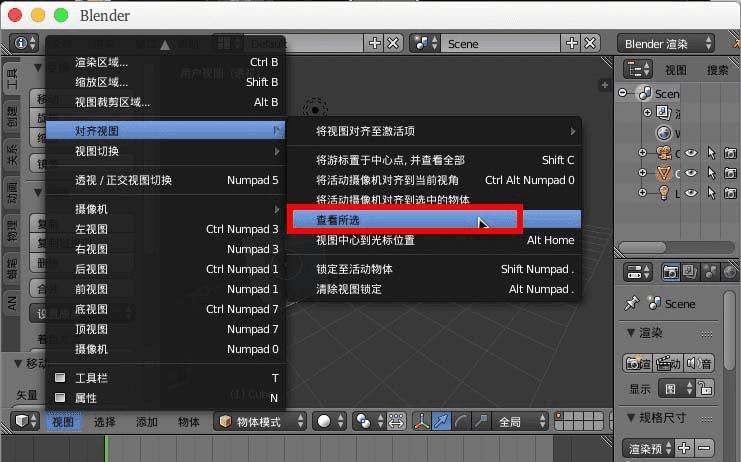Open the 渲染预 presets dropdown
This screenshot has height=462, width=741.
[x=648, y=448]
